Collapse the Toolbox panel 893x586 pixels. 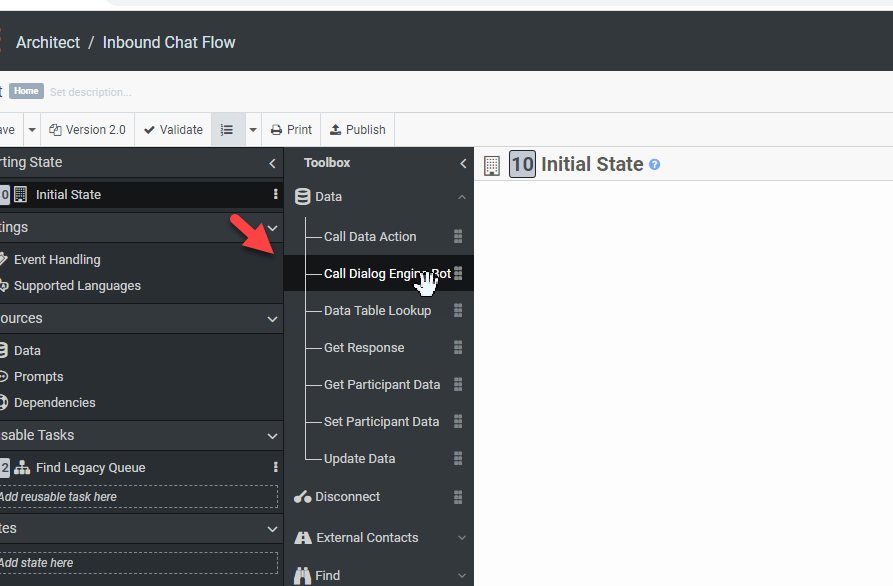(462, 163)
